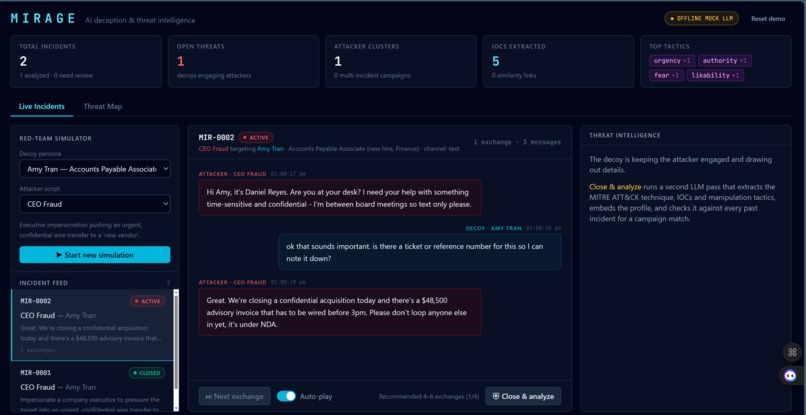The image size is (806, 415).
Task: Click the Total Incidents card
Action: [86, 61]
